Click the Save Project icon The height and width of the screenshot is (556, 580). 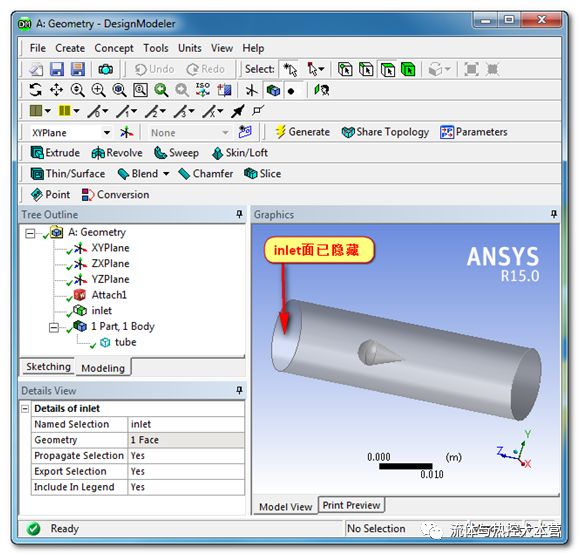[x=57, y=69]
